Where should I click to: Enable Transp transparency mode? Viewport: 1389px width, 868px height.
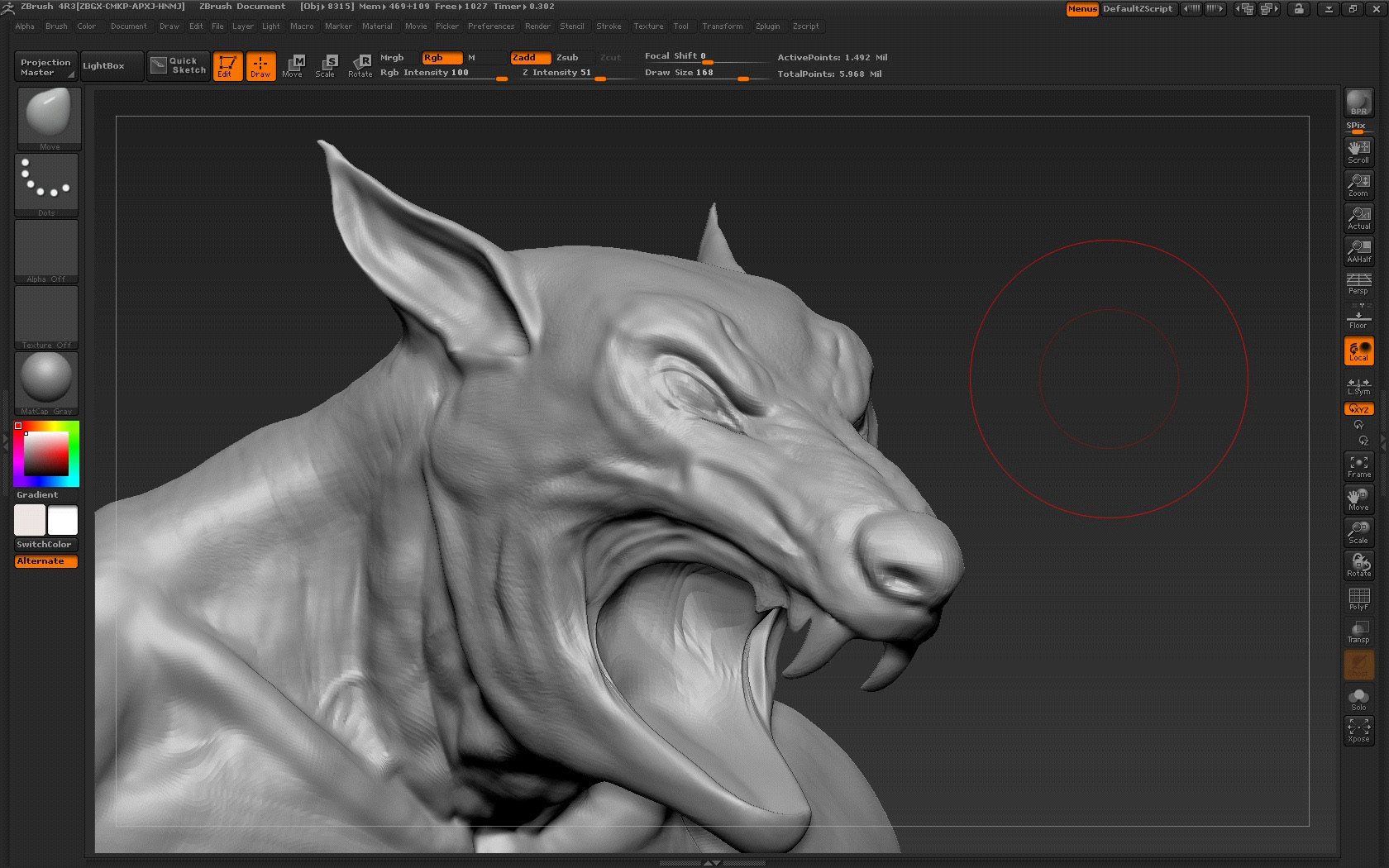[x=1358, y=630]
